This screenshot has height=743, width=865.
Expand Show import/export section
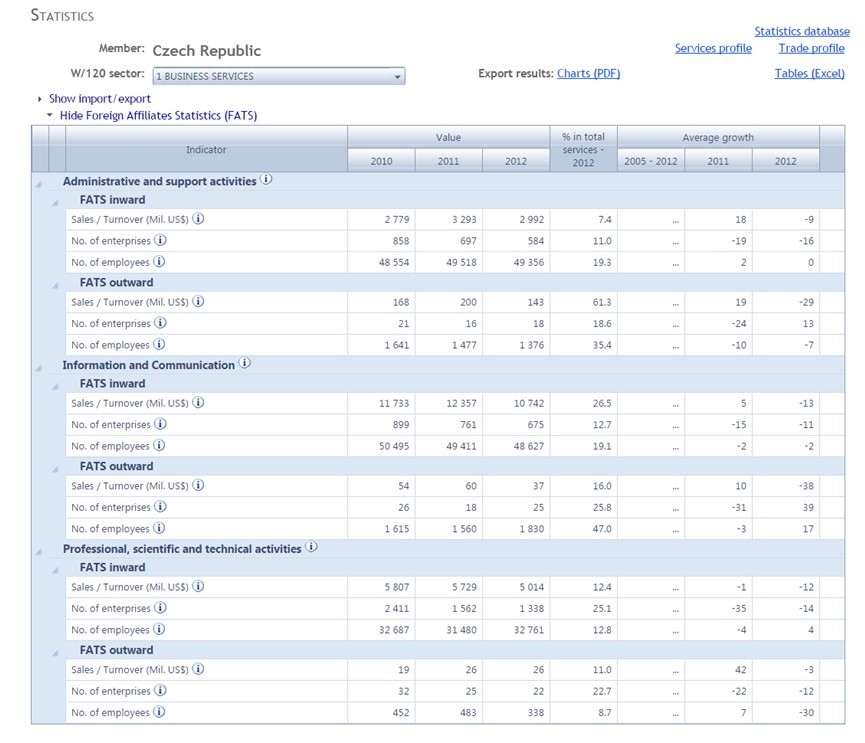pos(99,99)
